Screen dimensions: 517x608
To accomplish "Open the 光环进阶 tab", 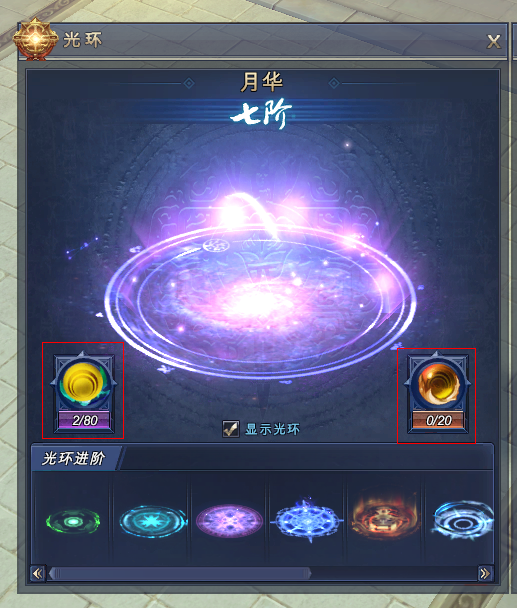I will (74, 458).
